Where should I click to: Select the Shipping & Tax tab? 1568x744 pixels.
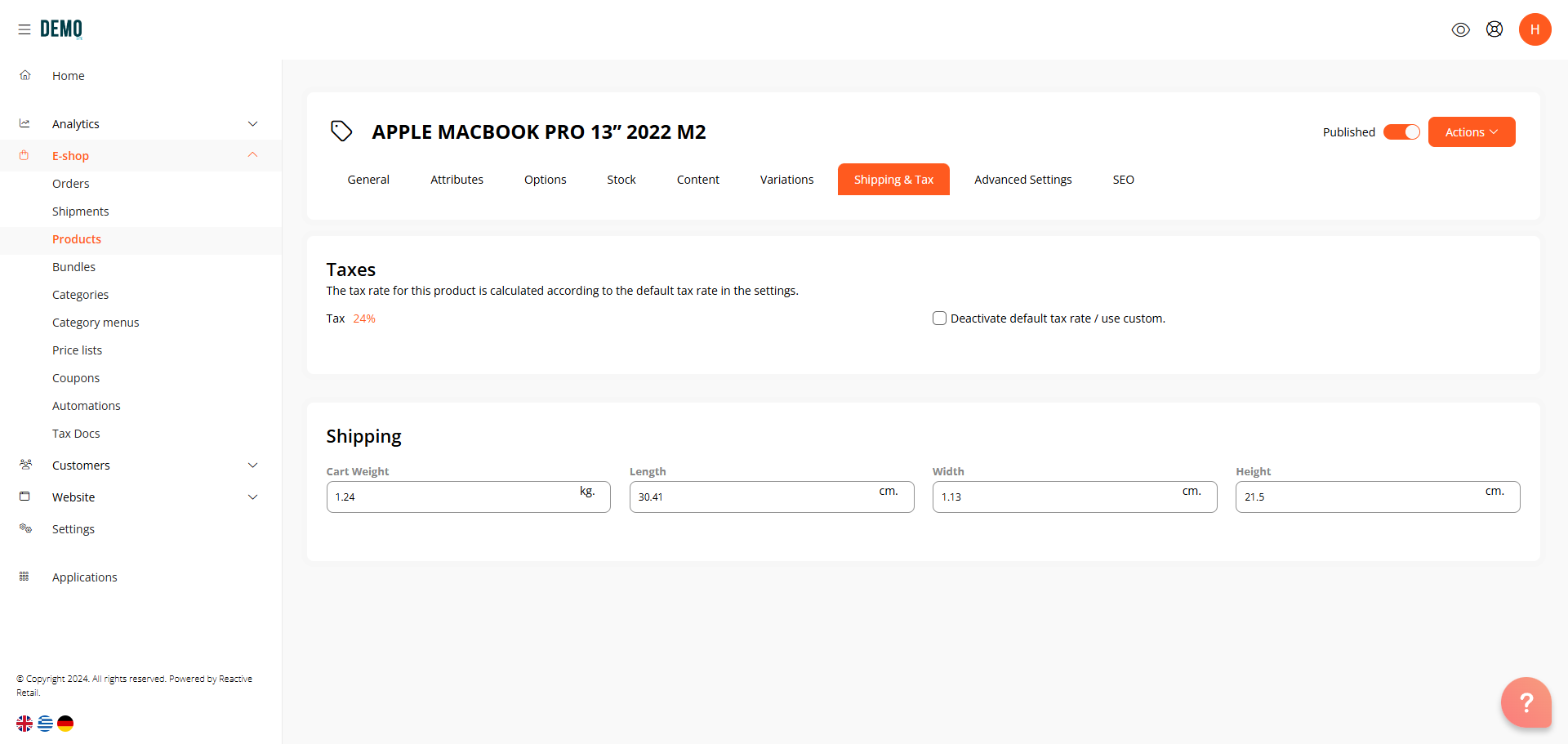tap(893, 180)
